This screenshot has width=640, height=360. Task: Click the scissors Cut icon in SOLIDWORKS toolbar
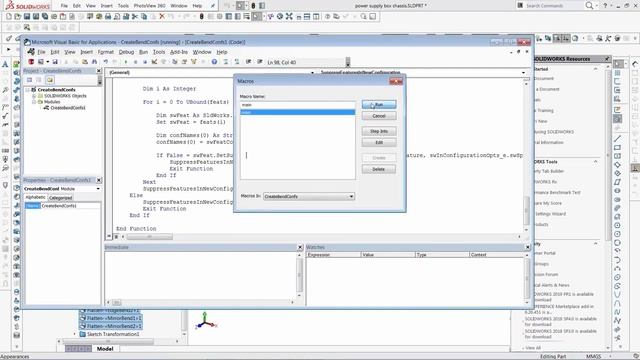click(x=135, y=17)
